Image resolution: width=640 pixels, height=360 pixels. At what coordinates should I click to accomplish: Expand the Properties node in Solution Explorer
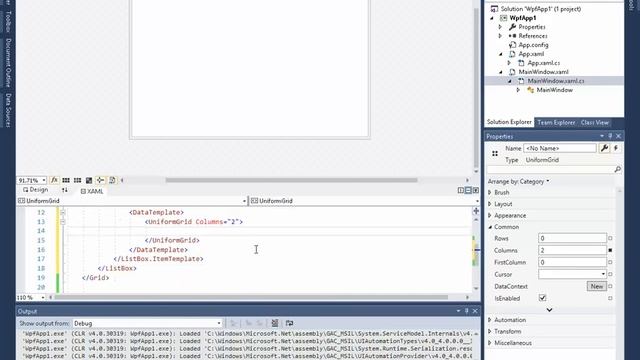tap(500, 27)
